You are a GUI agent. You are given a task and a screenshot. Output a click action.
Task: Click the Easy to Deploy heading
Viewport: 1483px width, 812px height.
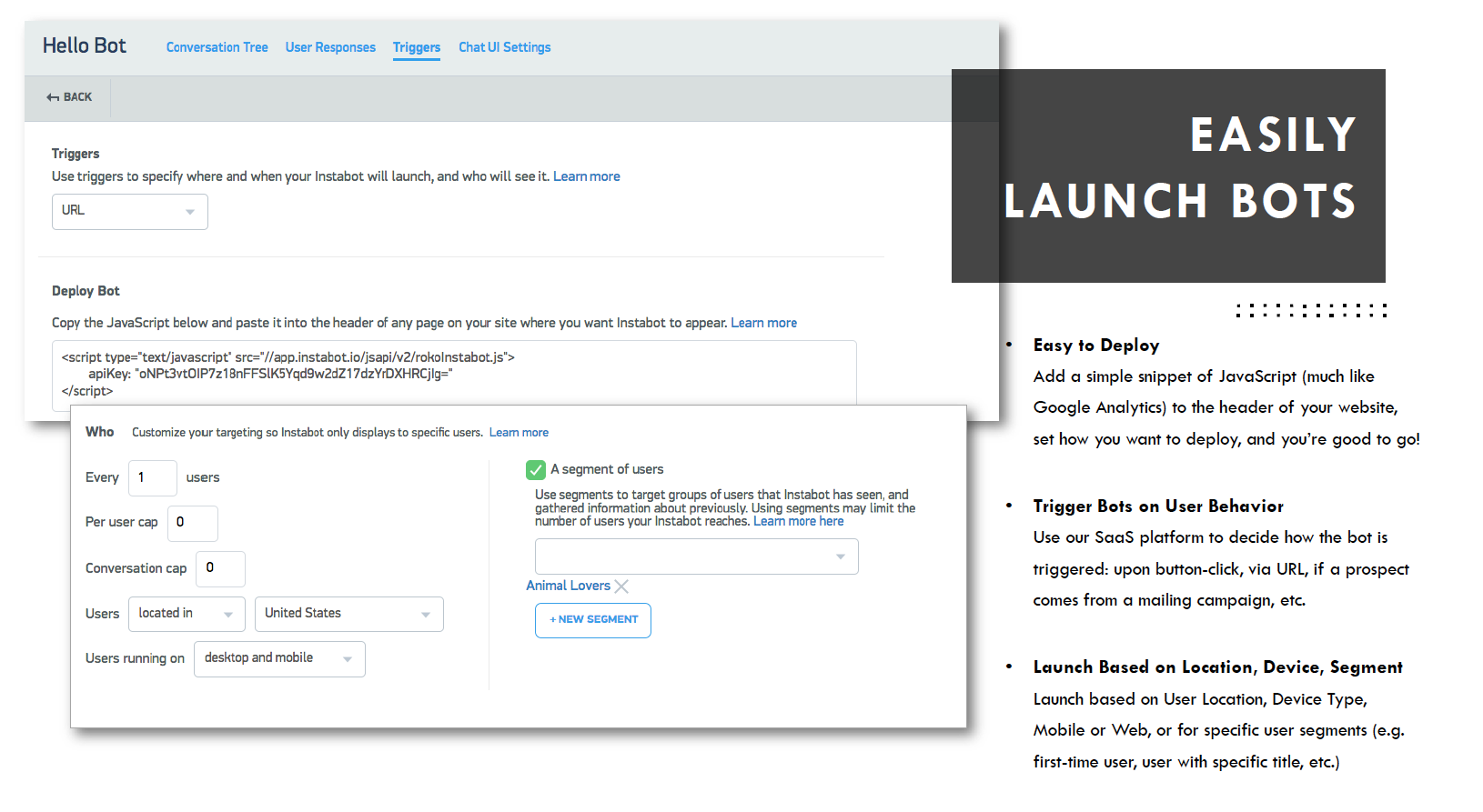click(1096, 346)
